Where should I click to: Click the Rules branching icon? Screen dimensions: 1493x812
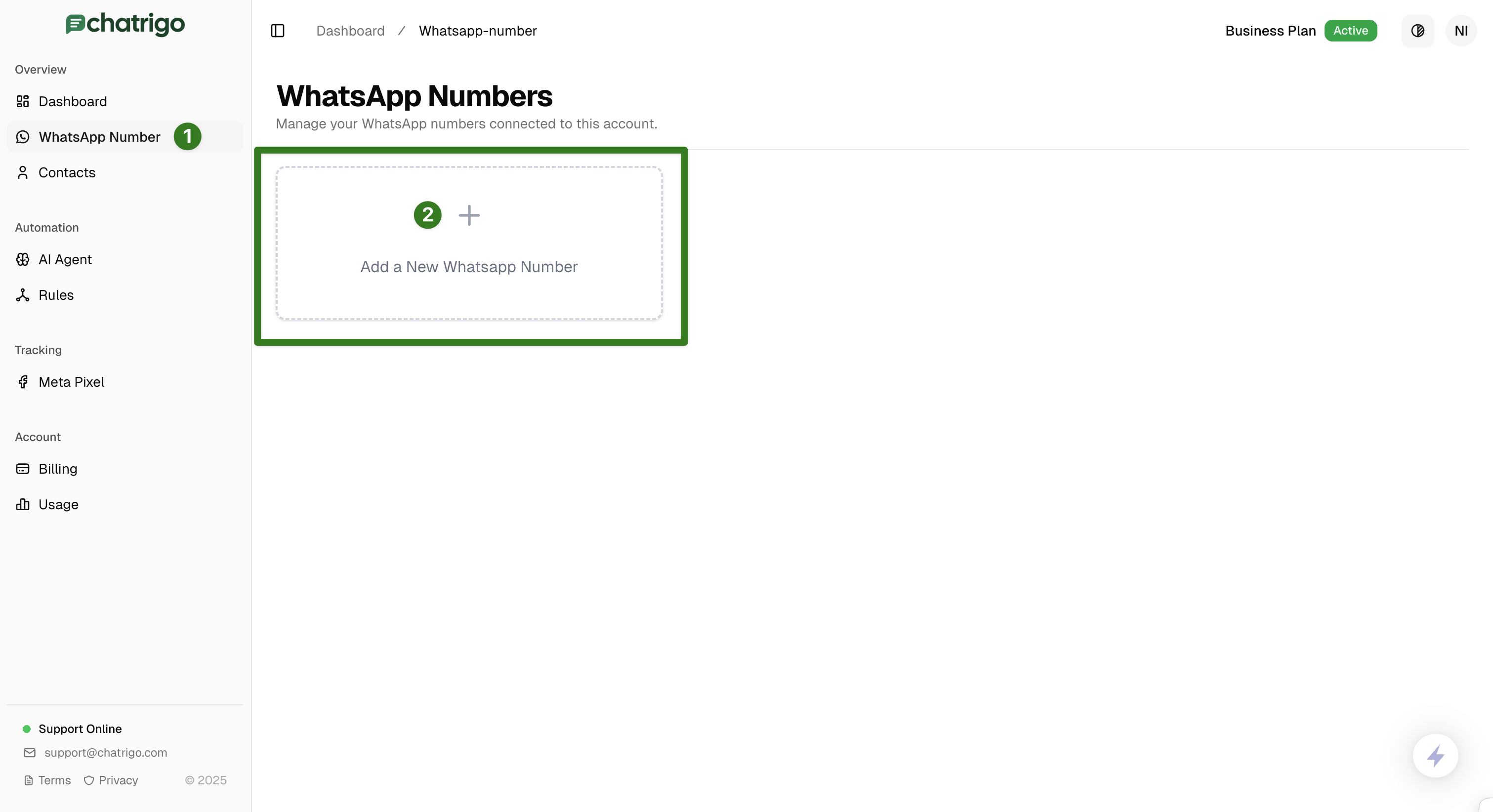pos(23,295)
